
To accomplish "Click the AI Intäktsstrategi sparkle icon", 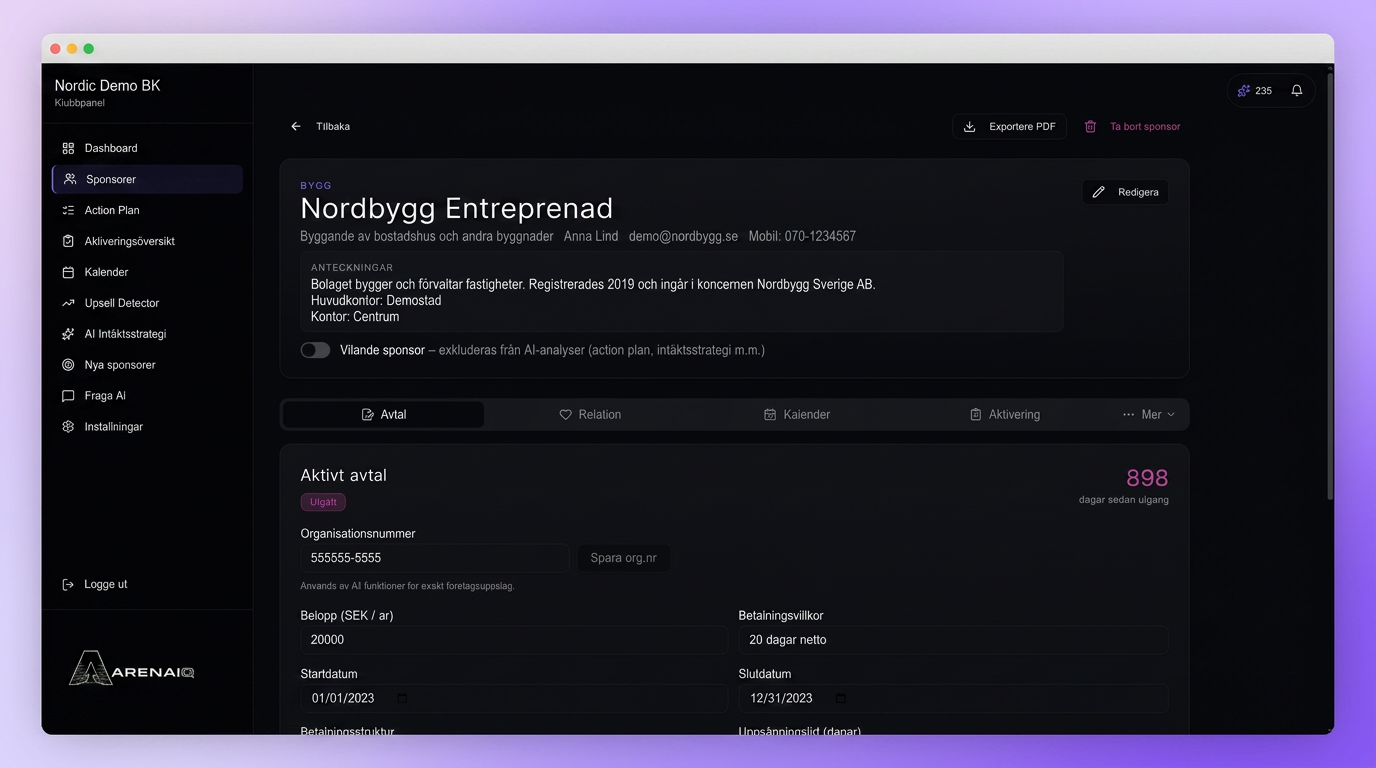I will pyautogui.click(x=68, y=334).
